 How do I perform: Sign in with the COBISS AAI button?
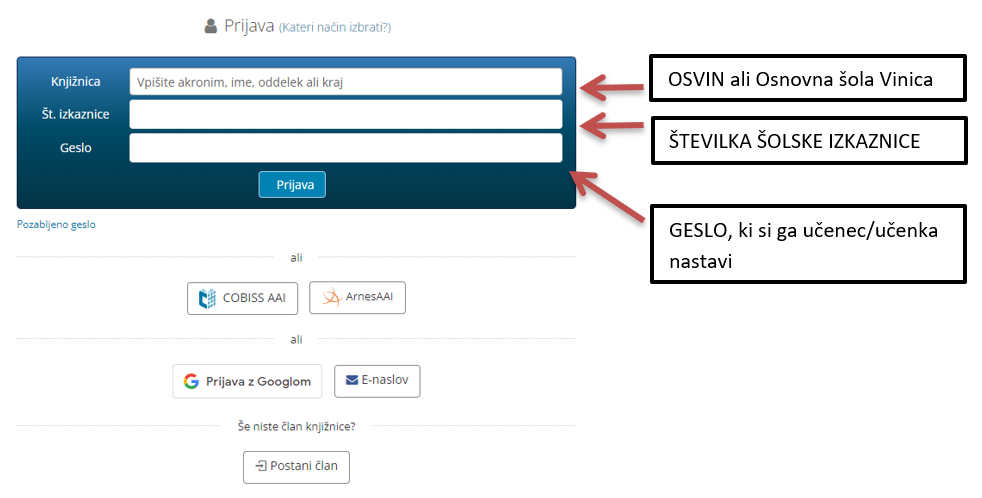[242, 298]
